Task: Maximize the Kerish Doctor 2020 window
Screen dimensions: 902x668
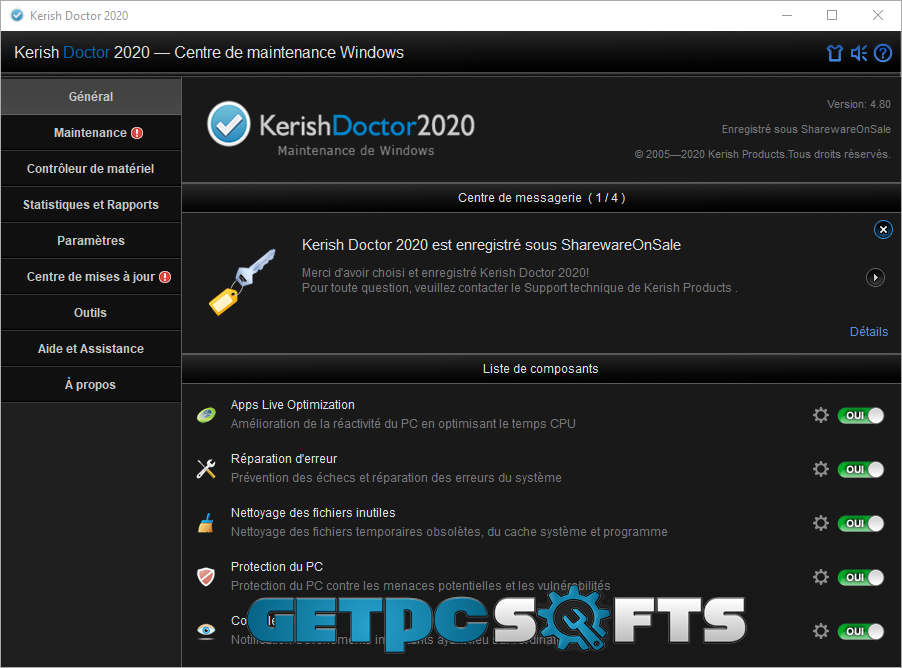Action: pos(832,16)
